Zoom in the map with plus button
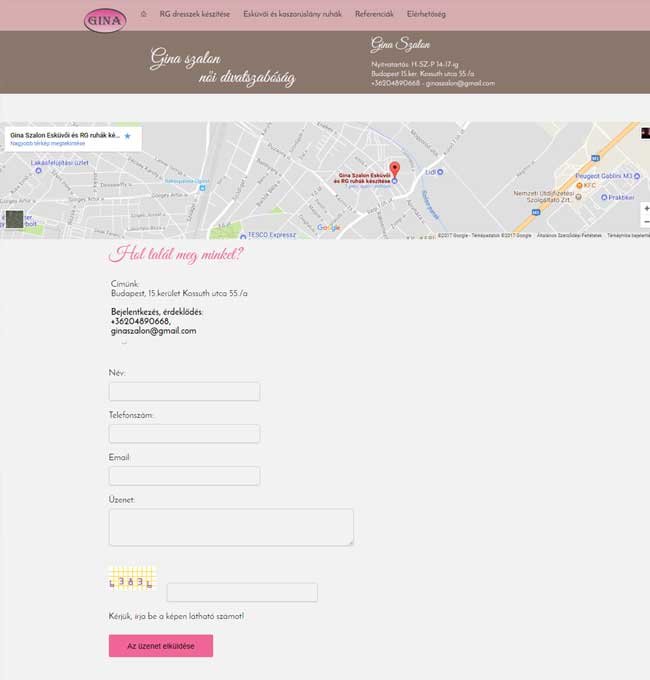650x680 pixels. click(x=646, y=209)
